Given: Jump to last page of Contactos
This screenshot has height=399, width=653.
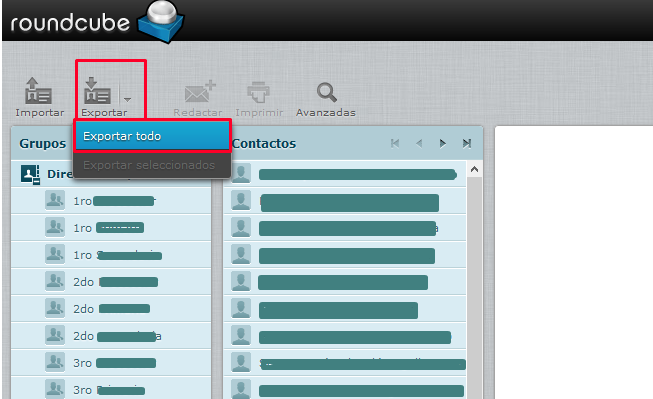Looking at the screenshot, I should (467, 144).
